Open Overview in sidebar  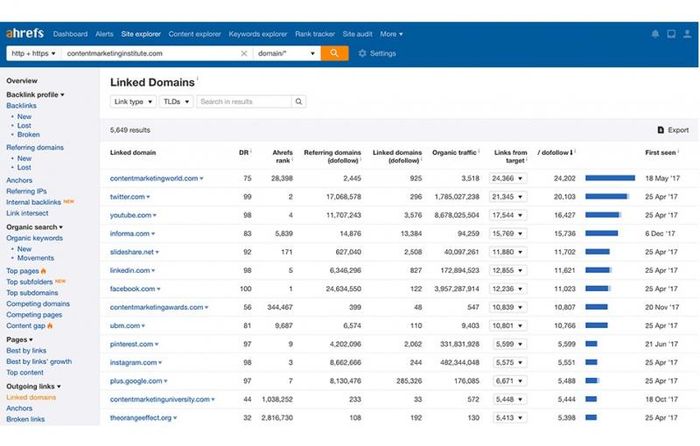(22, 81)
